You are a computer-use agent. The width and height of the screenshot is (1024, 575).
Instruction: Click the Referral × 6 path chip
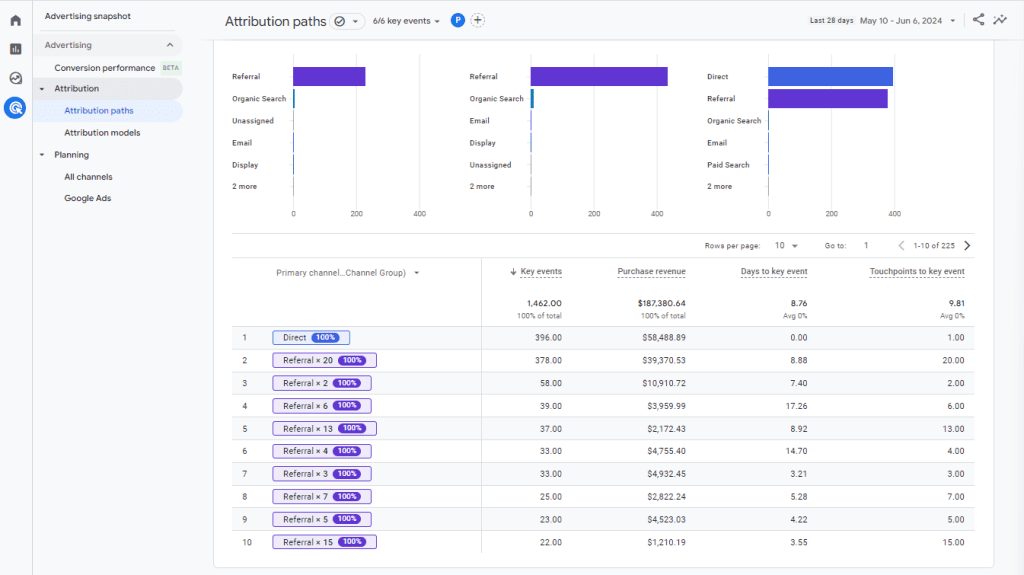322,406
